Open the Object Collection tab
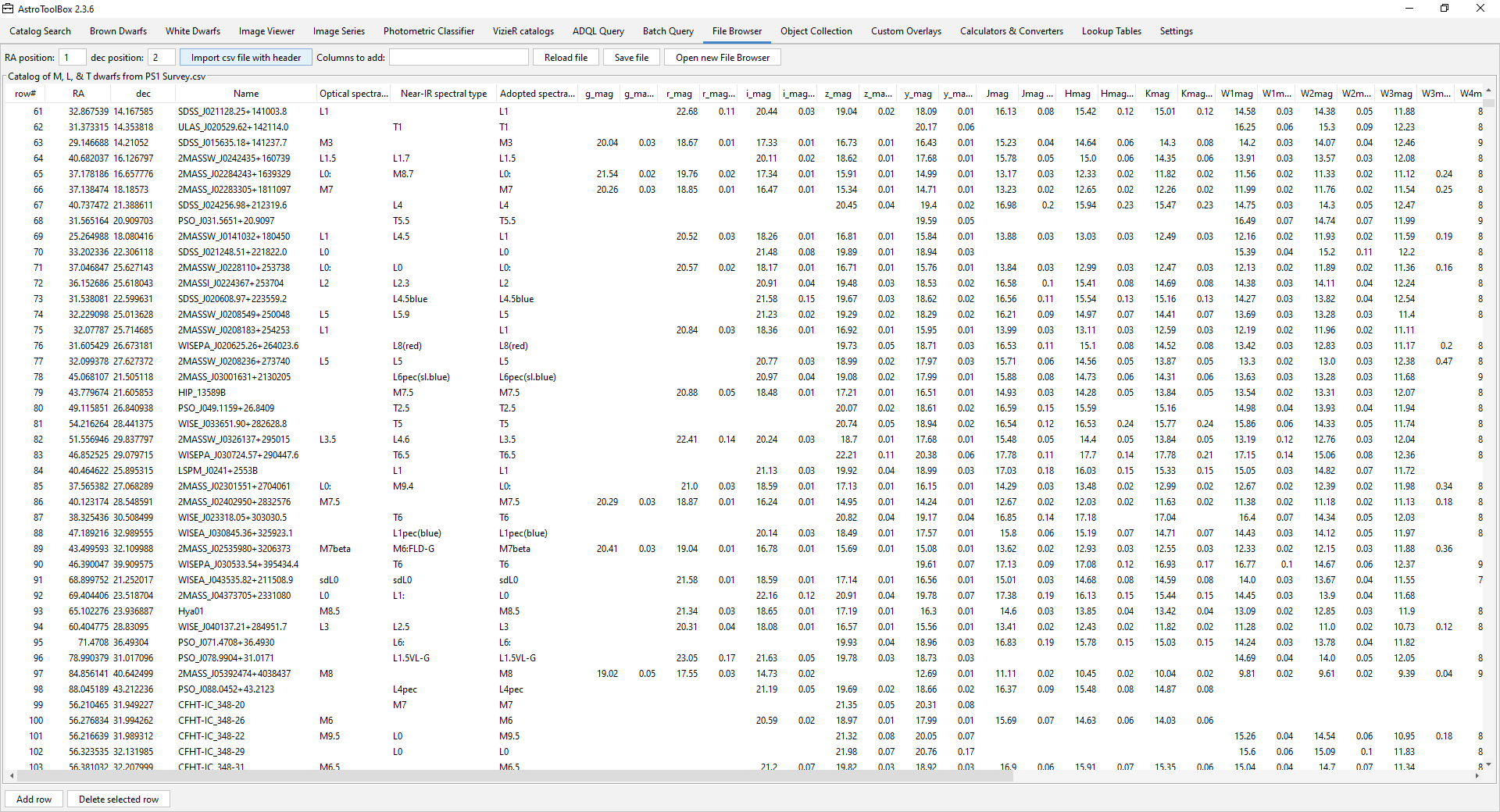The height and width of the screenshot is (812, 1500). pyautogui.click(x=816, y=31)
